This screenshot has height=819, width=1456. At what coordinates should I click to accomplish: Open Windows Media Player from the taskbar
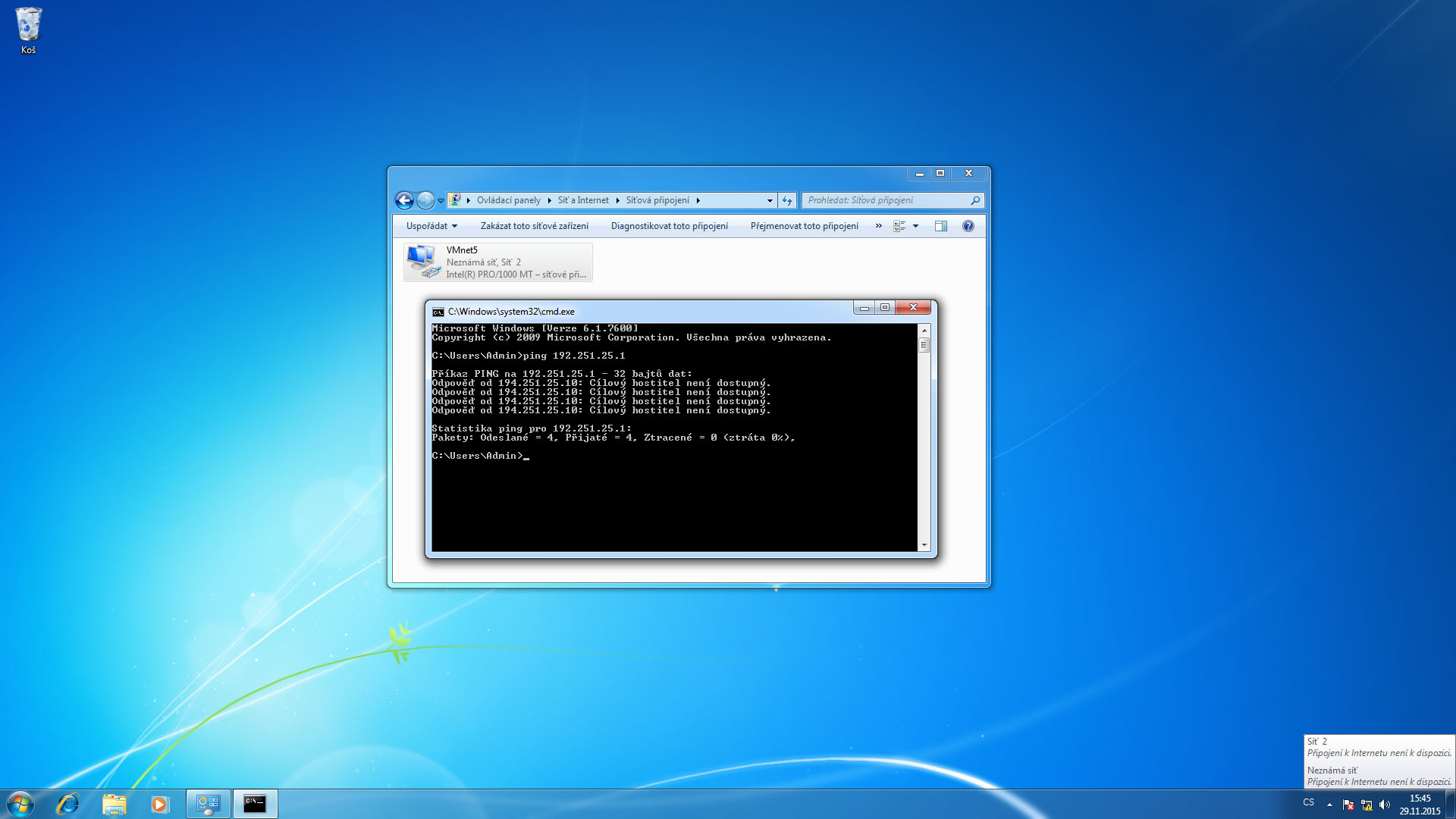click(159, 804)
